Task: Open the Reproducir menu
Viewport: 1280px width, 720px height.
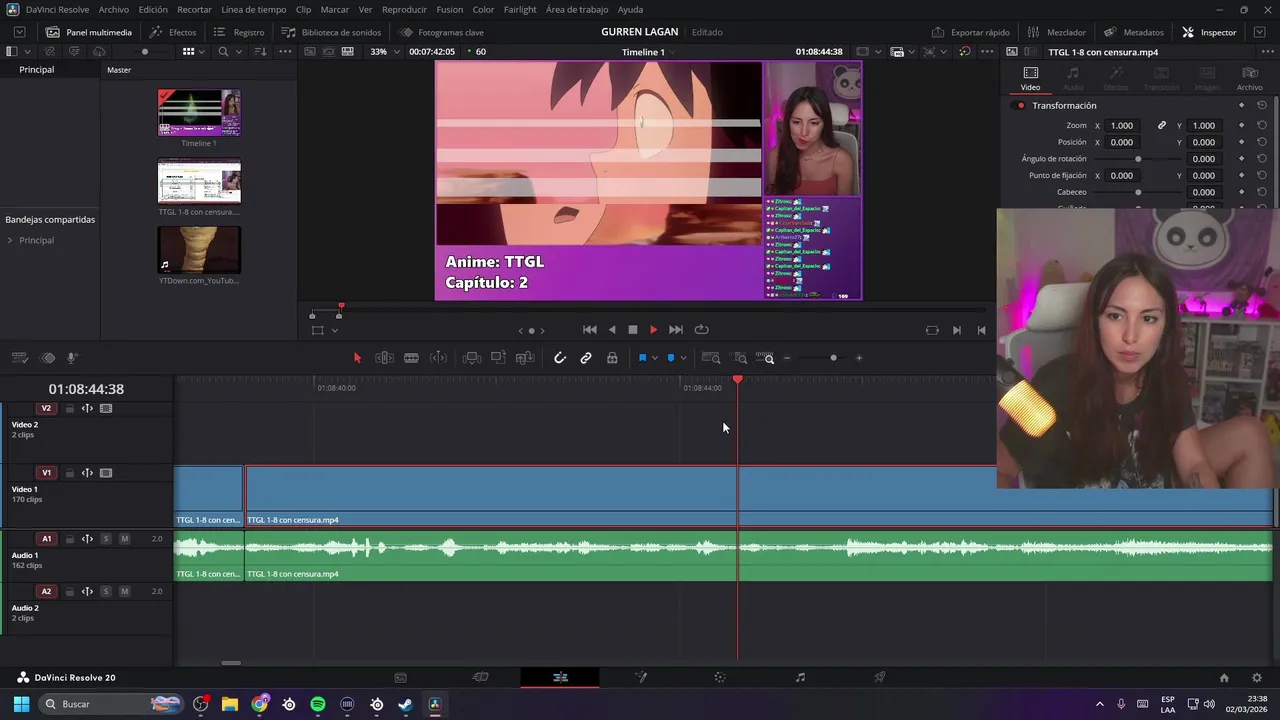Action: 404,9
